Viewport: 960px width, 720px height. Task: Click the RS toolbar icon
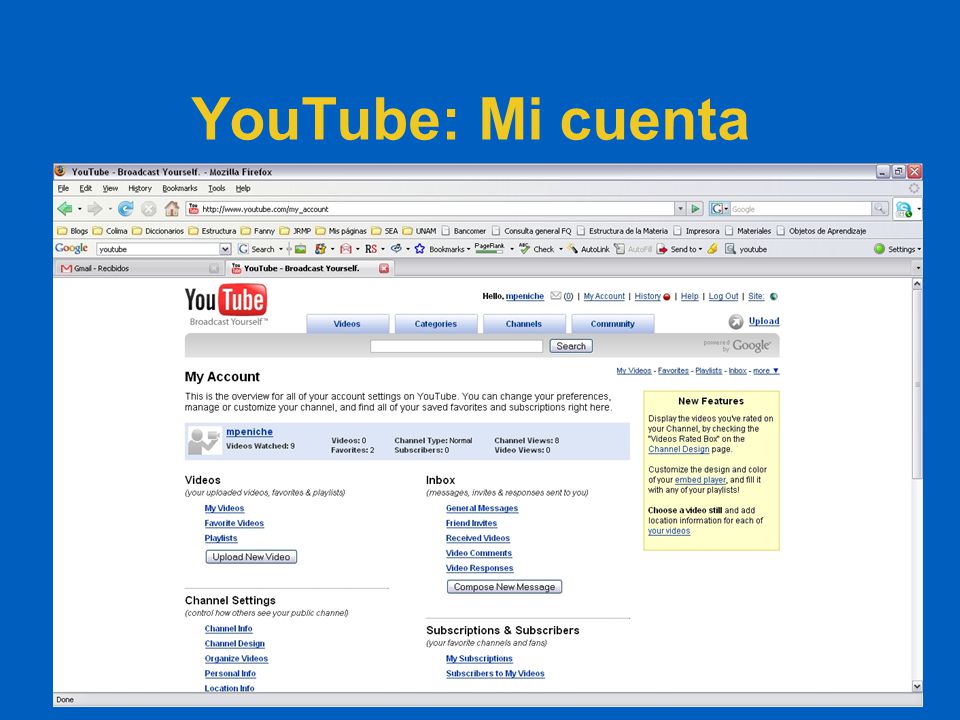coord(371,249)
